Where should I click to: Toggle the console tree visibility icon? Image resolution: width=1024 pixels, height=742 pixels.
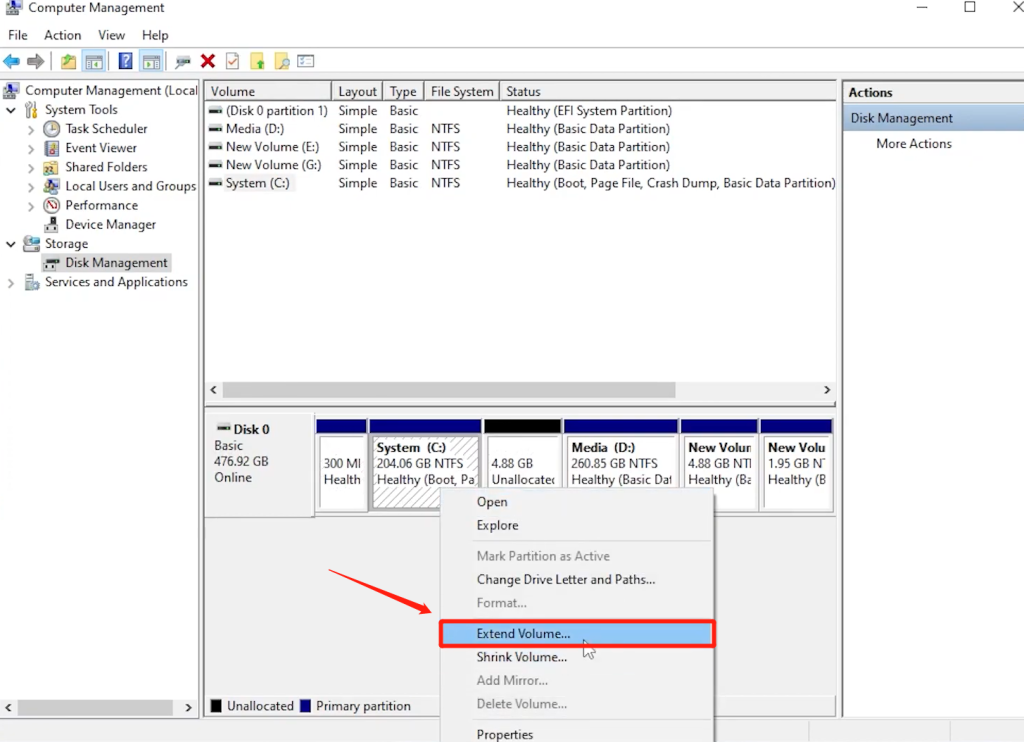coord(94,60)
